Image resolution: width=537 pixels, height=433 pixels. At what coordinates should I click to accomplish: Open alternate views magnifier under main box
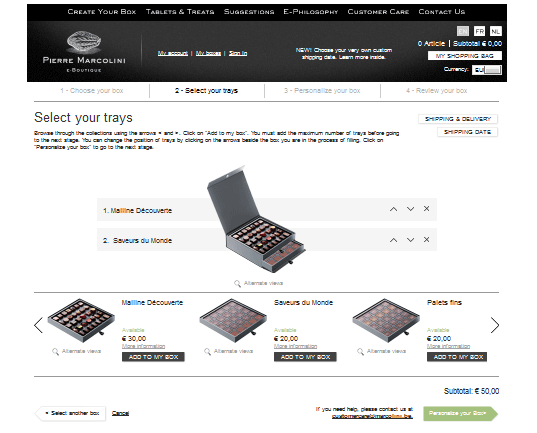click(x=237, y=284)
